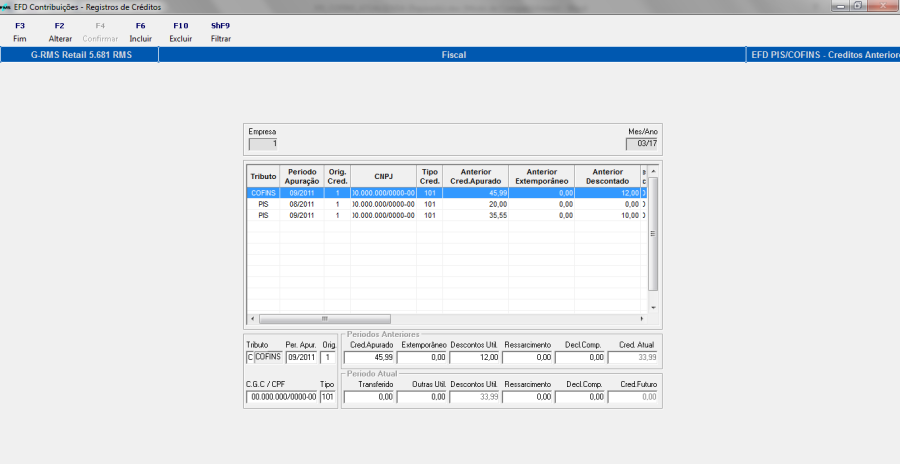Viewport: 900px width, 464px height.
Task: Click the greyed F4 Confirmar button
Action: pos(100,32)
